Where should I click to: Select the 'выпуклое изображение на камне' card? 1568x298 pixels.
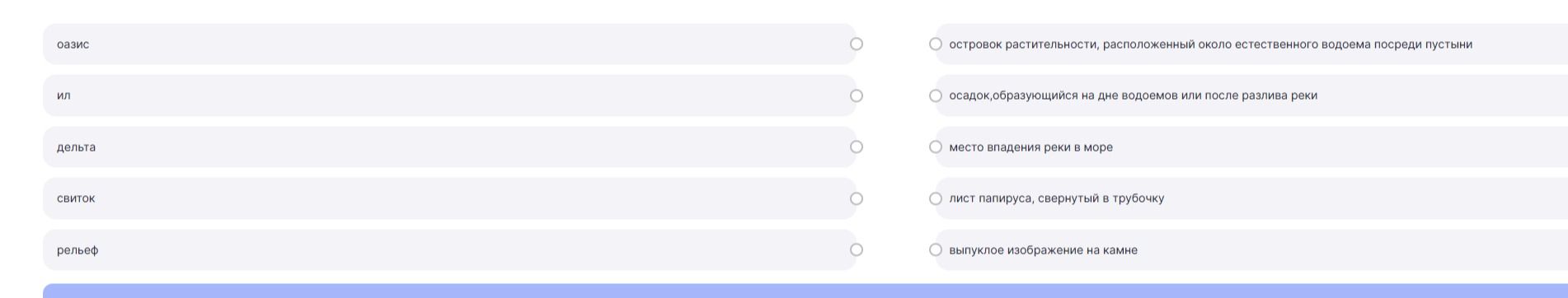tap(1251, 250)
